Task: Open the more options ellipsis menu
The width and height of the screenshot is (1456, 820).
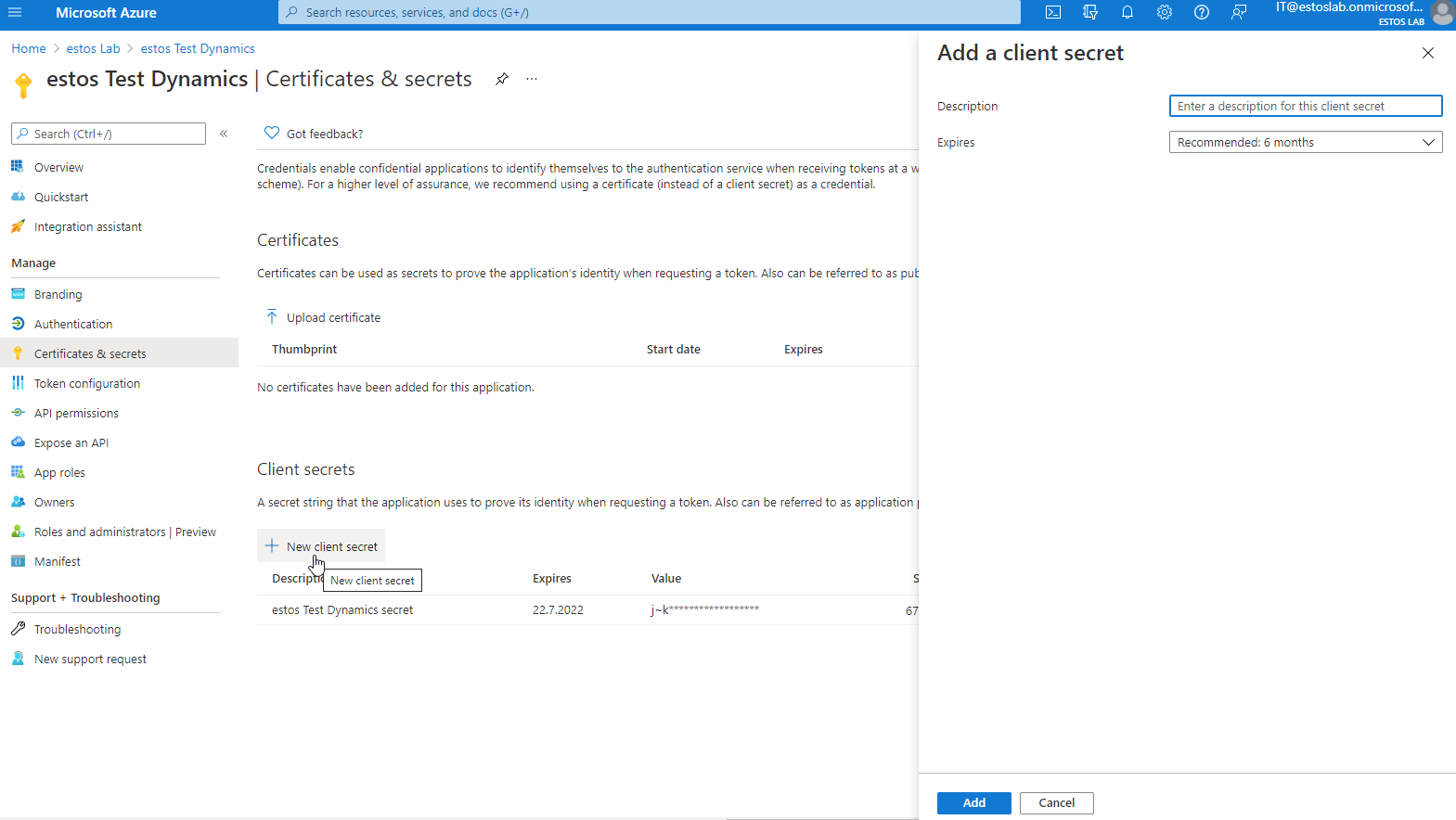Action: pos(532,79)
